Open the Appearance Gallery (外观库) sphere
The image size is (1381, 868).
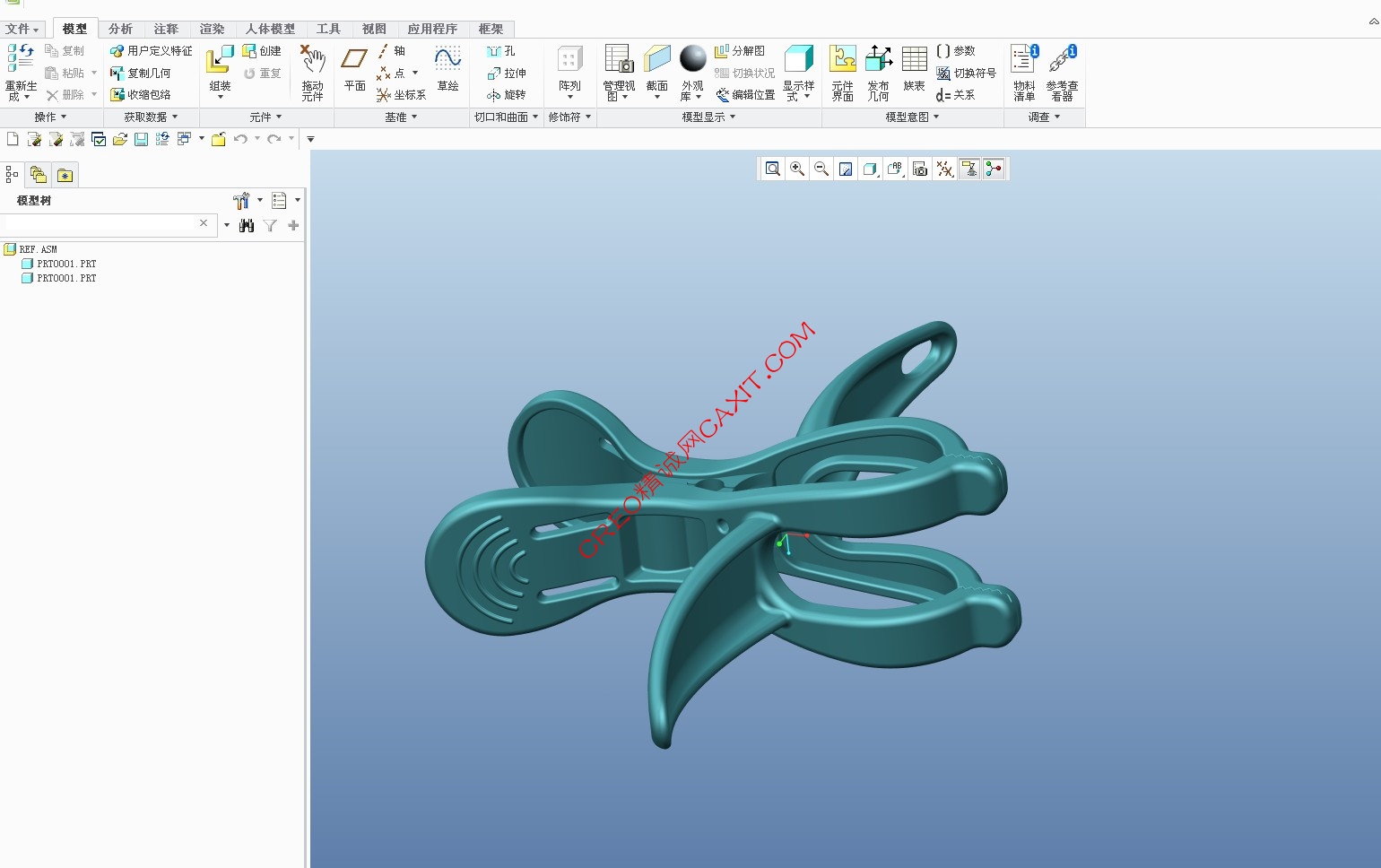pyautogui.click(x=692, y=59)
